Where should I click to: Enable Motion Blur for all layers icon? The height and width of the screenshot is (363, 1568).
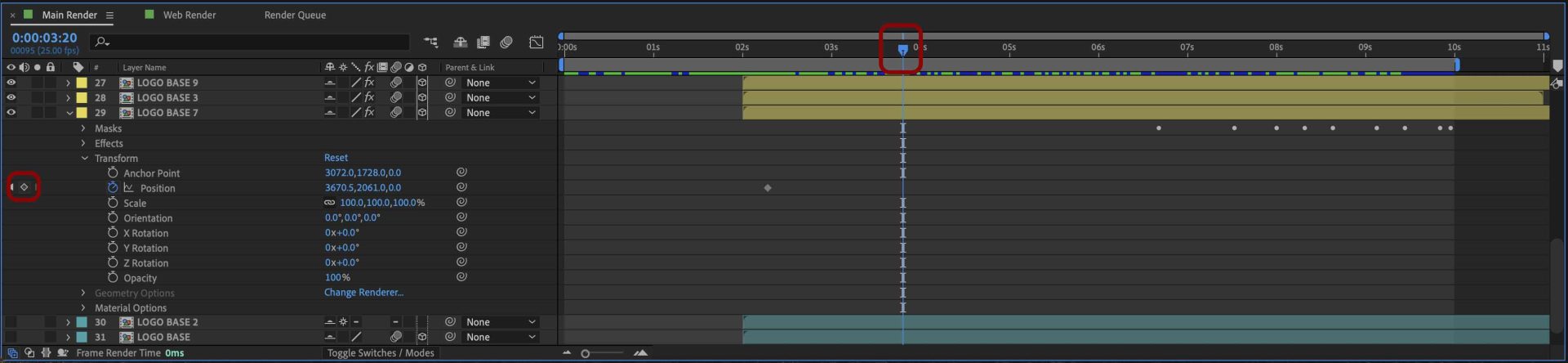coord(506,42)
